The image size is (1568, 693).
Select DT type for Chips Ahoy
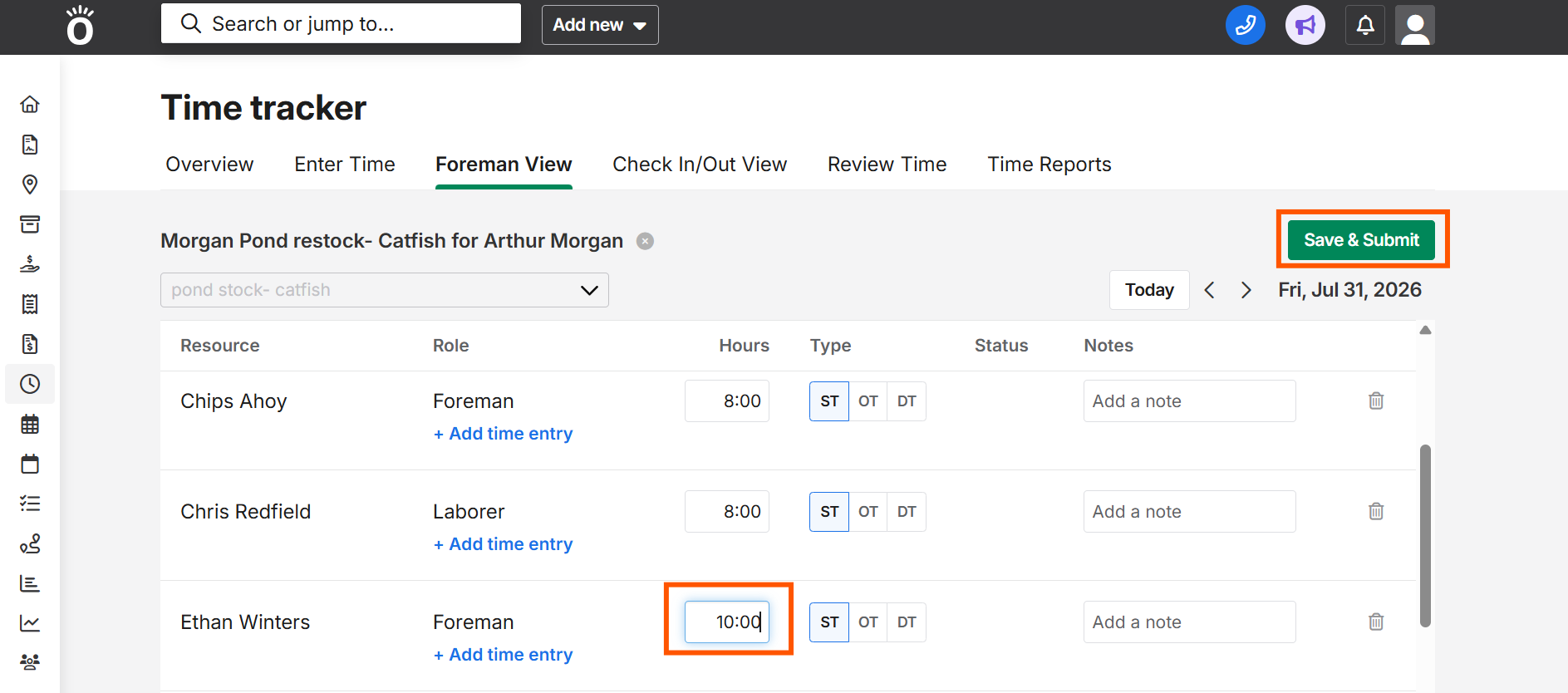[x=907, y=401]
